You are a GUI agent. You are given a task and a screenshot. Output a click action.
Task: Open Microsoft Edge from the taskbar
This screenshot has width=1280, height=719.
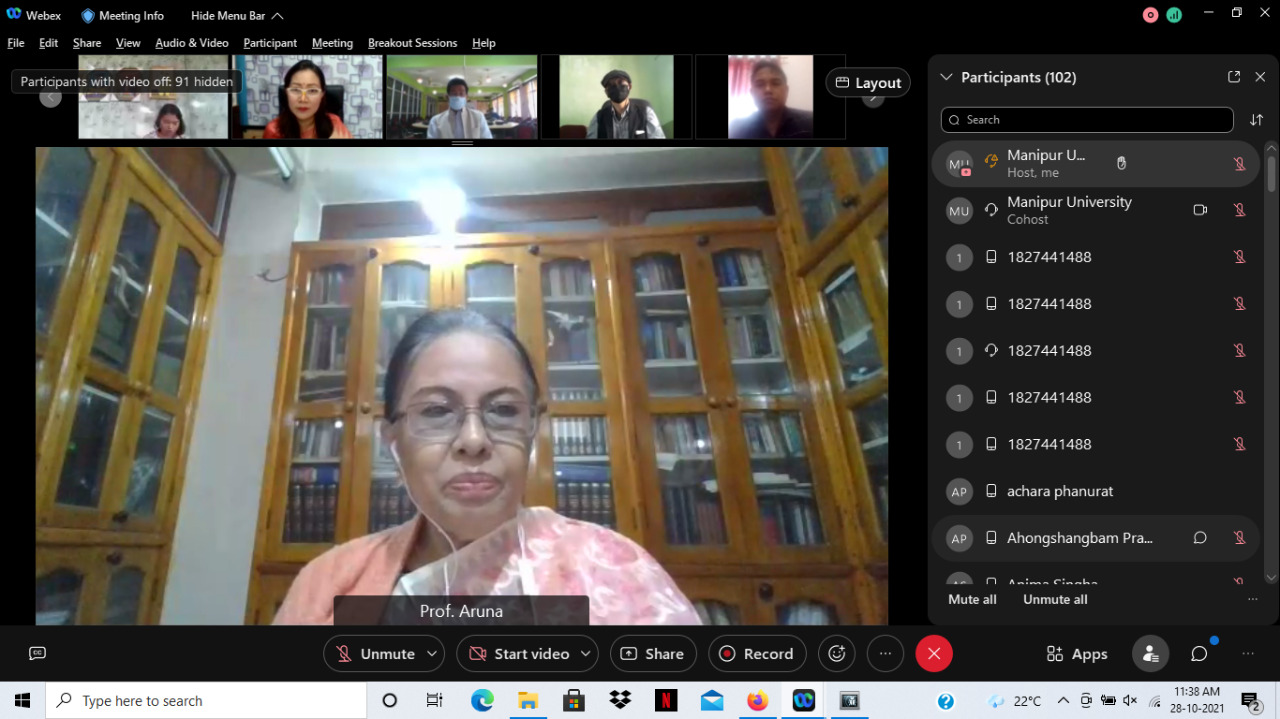[x=482, y=700]
